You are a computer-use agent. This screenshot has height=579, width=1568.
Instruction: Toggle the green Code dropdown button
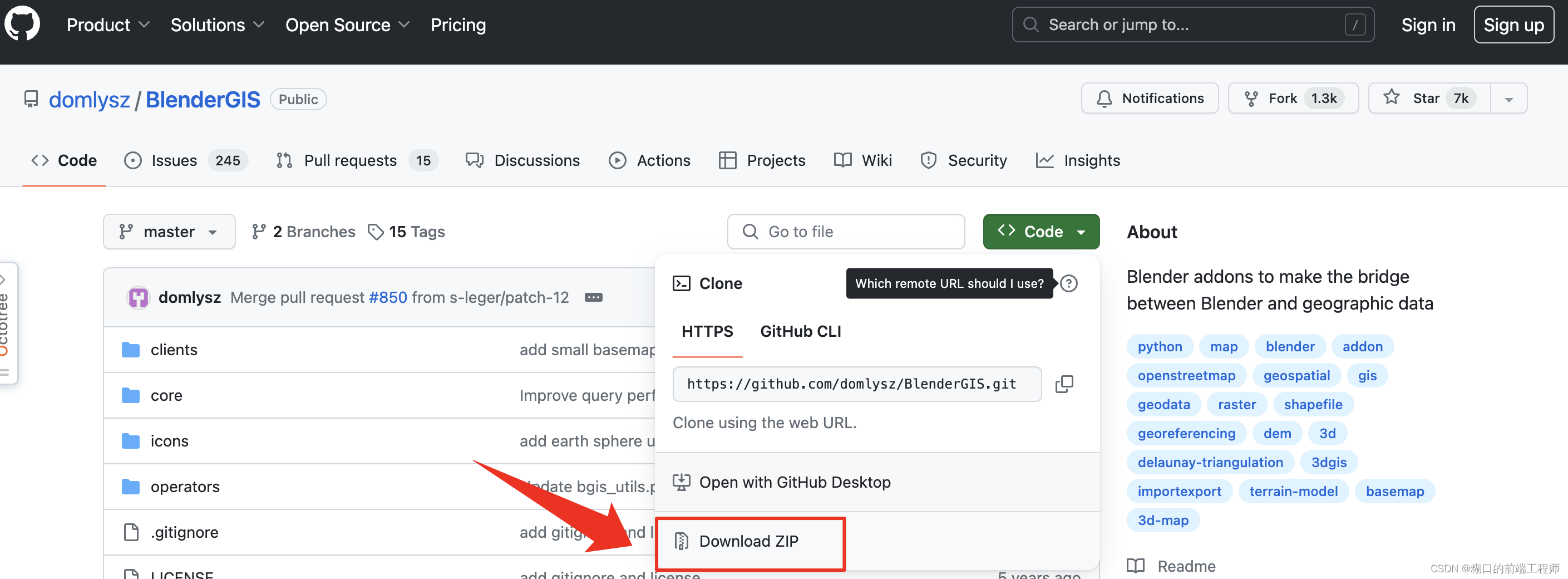point(1041,232)
